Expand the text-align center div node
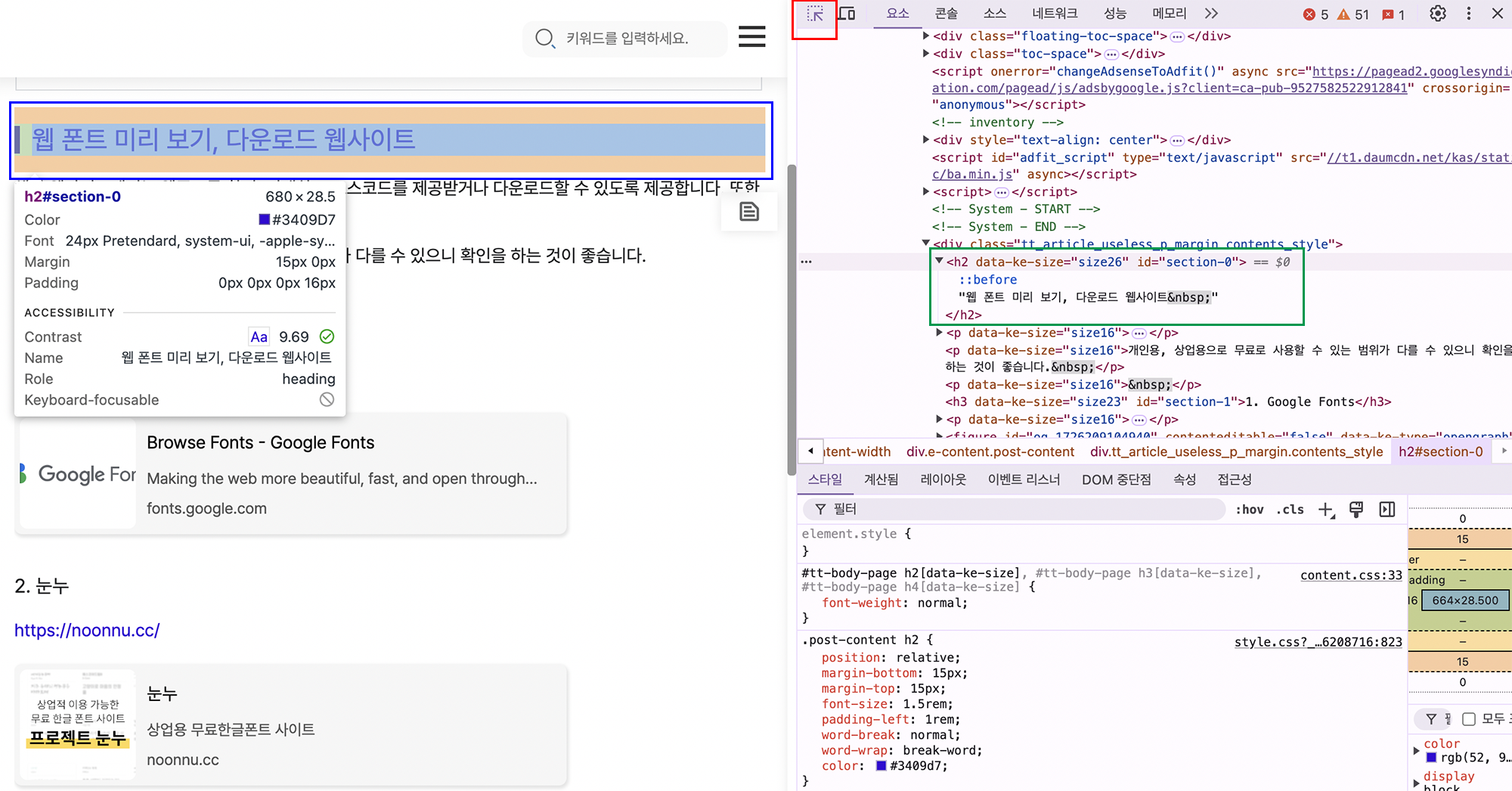This screenshot has width=1512, height=791. click(x=926, y=140)
